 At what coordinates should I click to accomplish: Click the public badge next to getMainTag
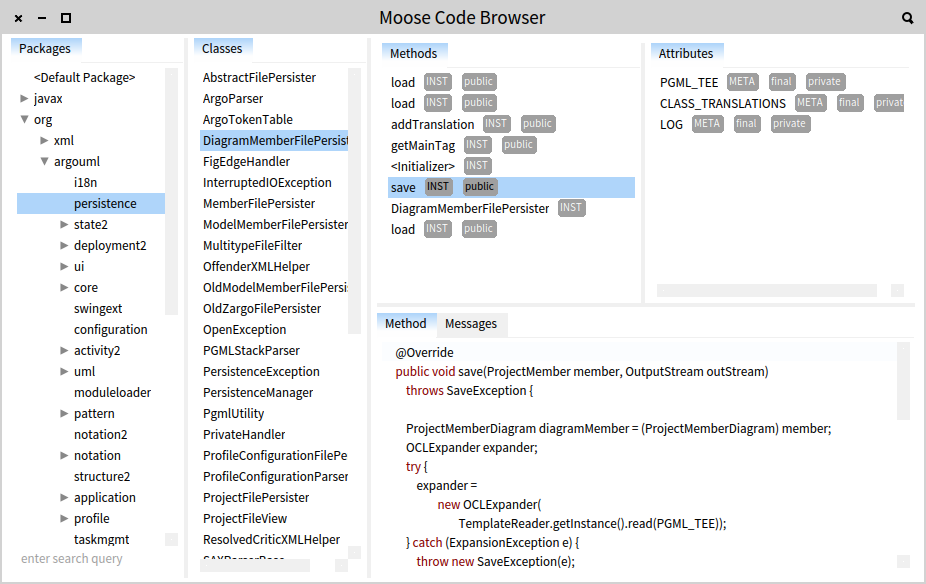click(x=518, y=145)
